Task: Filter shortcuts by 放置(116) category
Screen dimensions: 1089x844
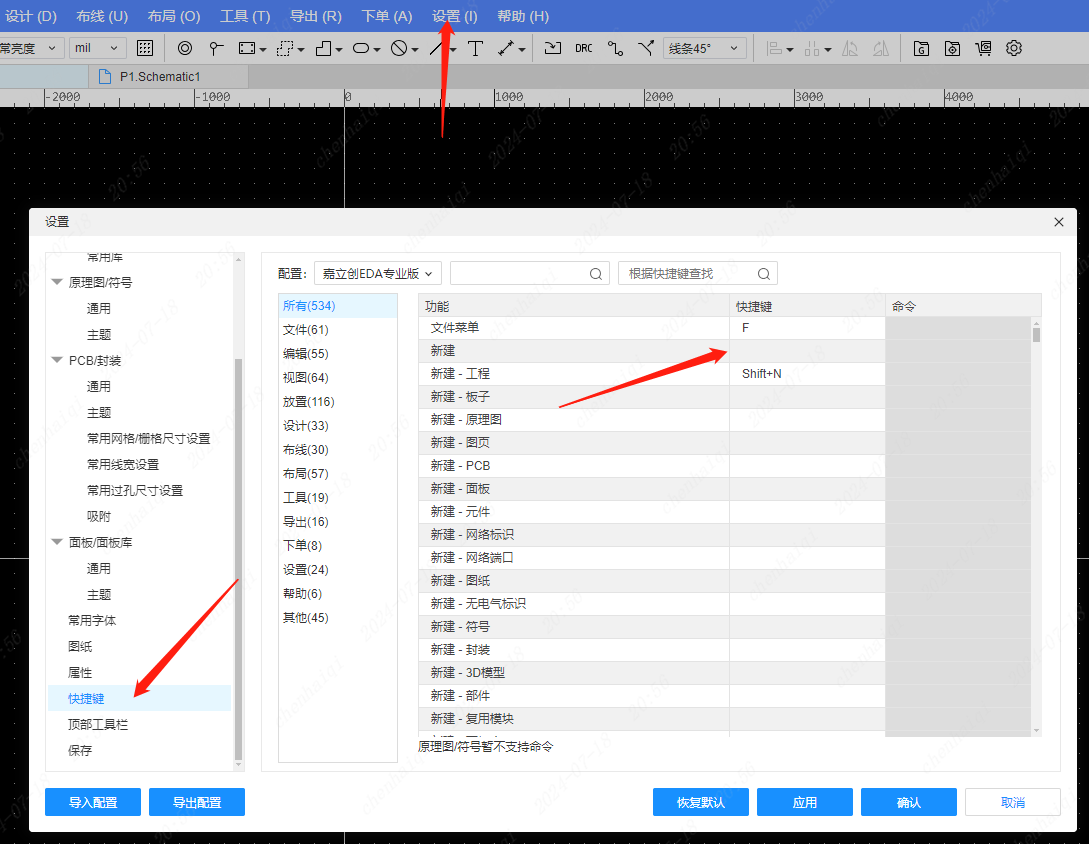Action: tap(308, 402)
